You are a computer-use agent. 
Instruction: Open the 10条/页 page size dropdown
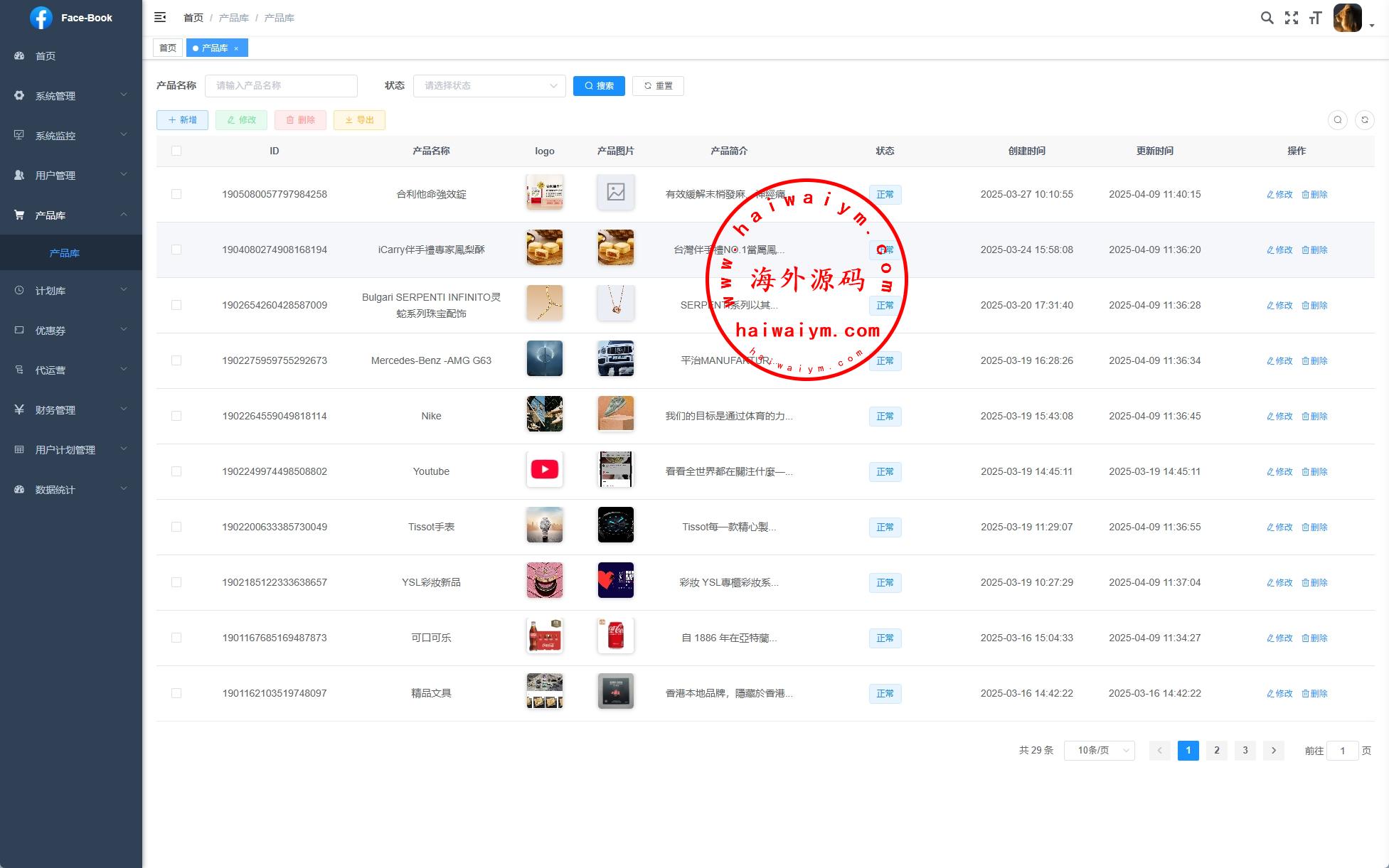[1099, 751]
